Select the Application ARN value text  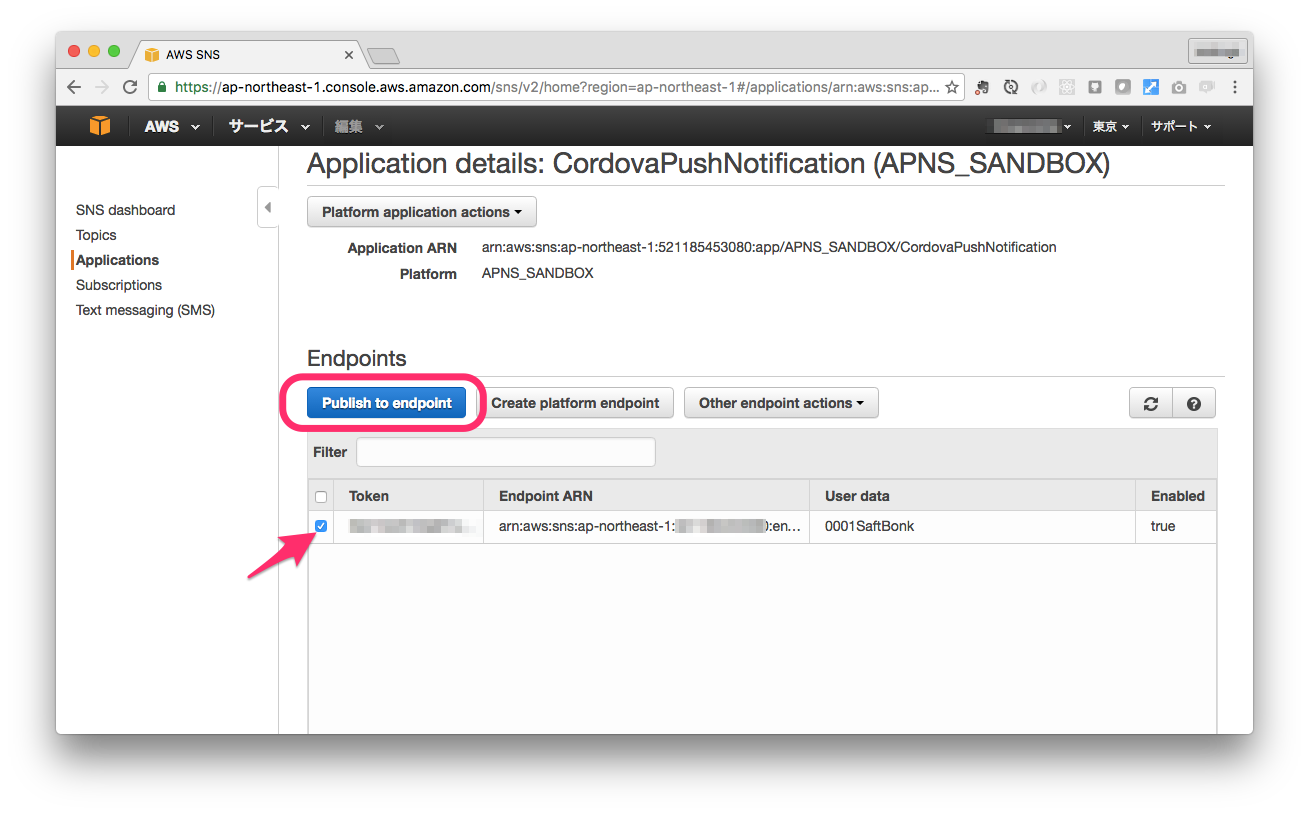(x=769, y=247)
